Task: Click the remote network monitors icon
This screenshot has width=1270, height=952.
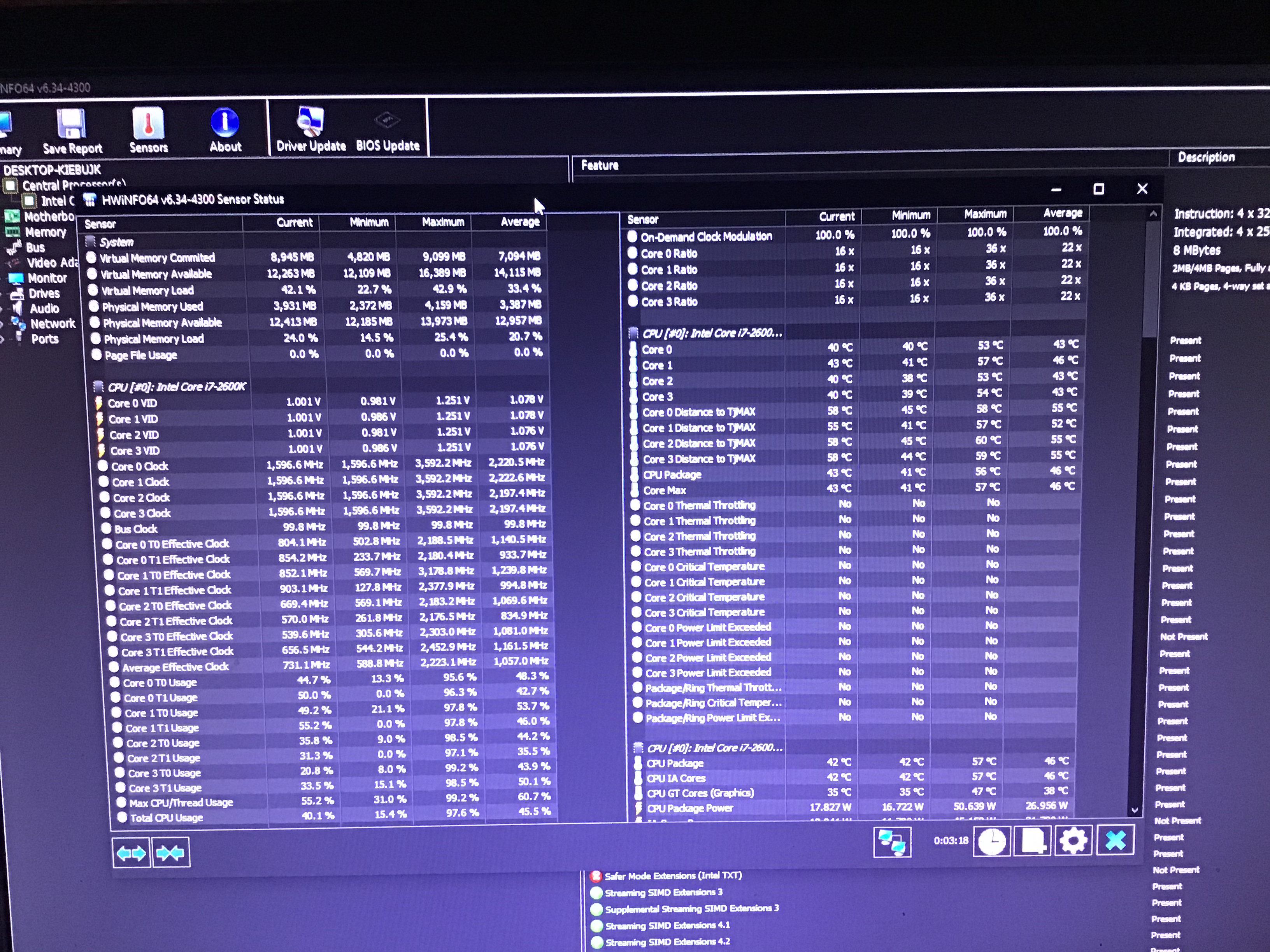Action: click(x=892, y=842)
